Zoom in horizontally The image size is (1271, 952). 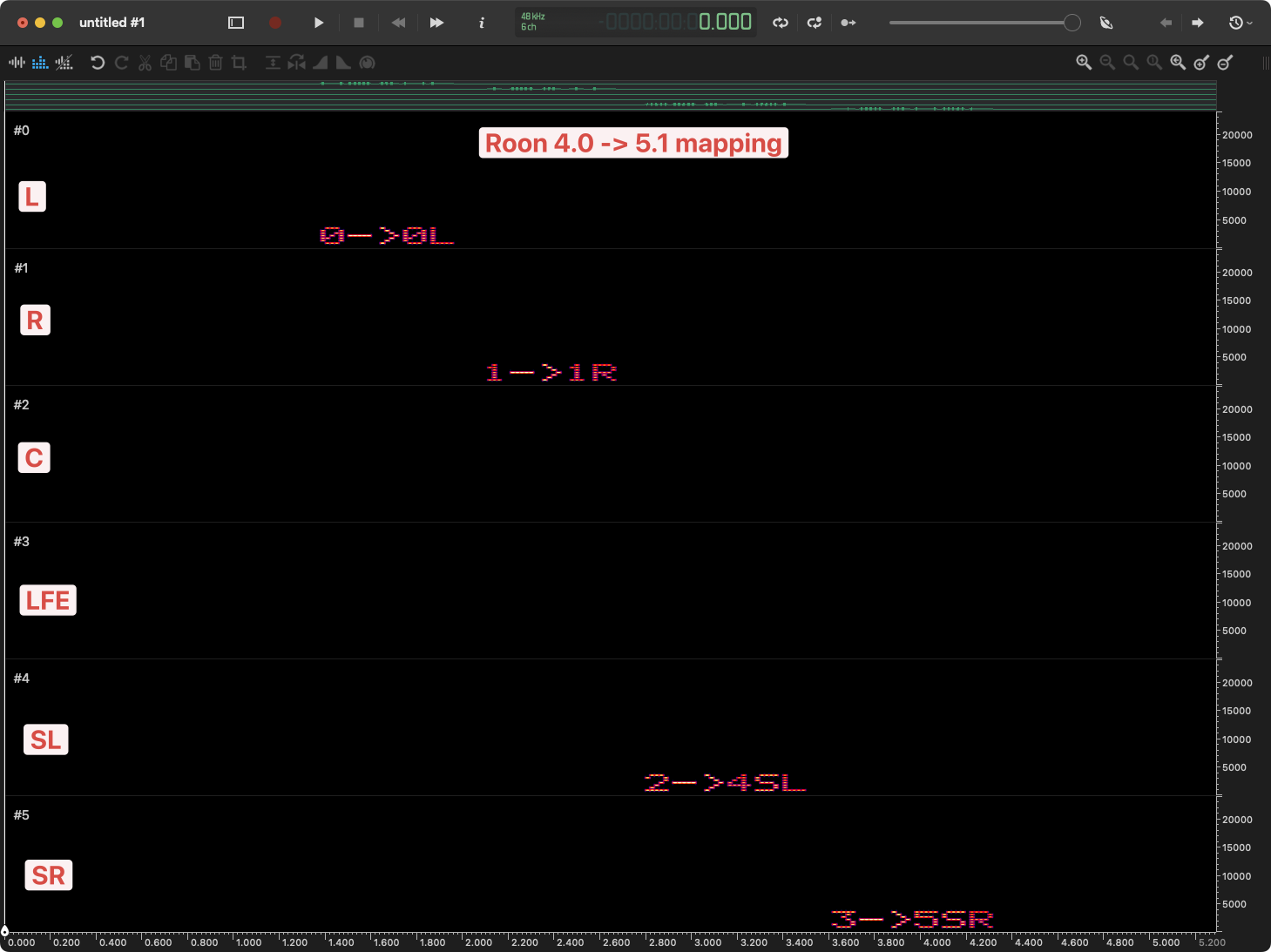click(x=1084, y=63)
